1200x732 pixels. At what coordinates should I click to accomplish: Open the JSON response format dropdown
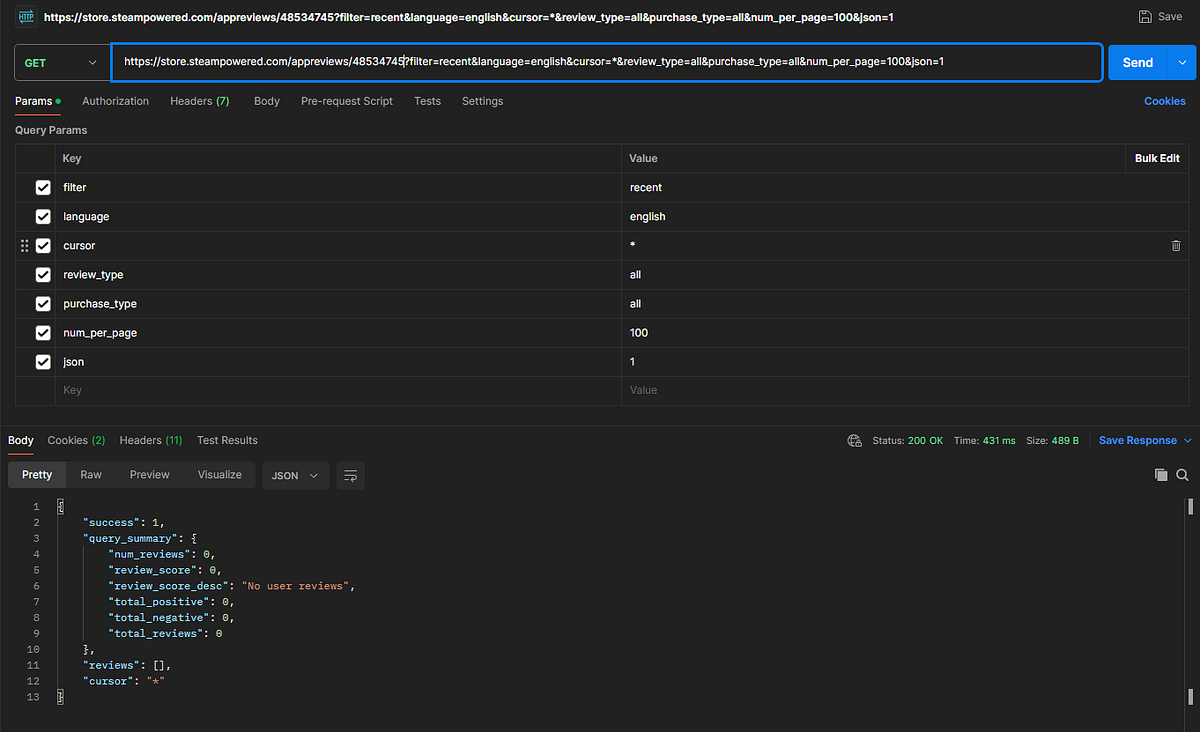click(295, 474)
